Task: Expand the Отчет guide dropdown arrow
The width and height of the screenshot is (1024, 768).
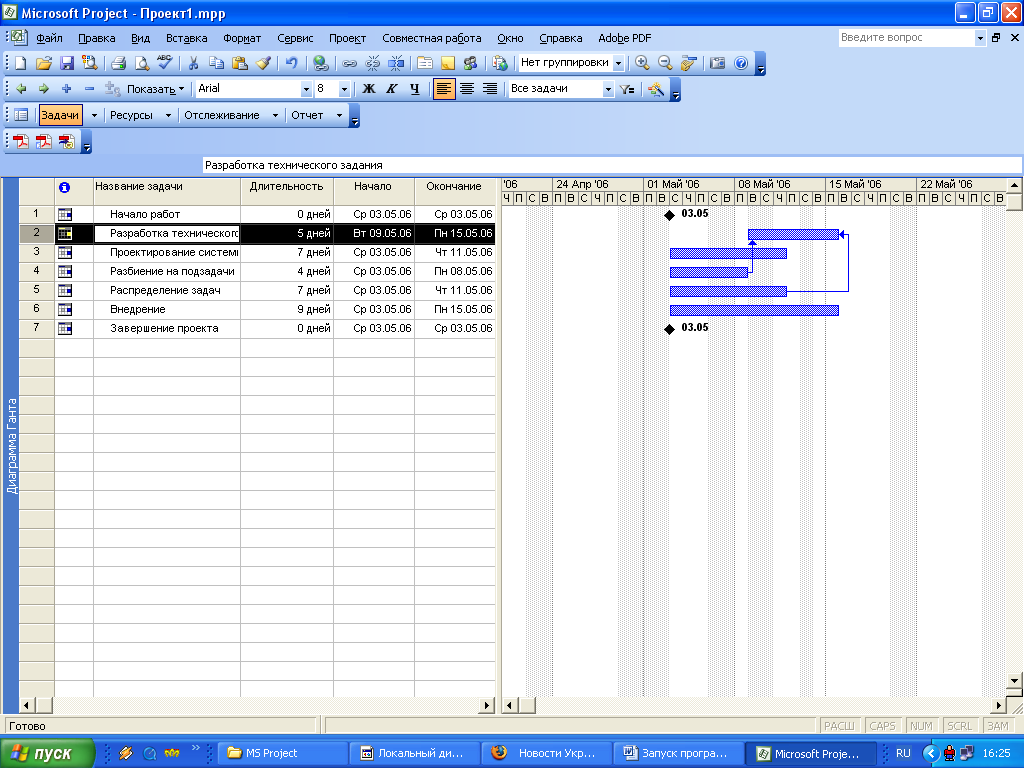Action: tap(339, 116)
